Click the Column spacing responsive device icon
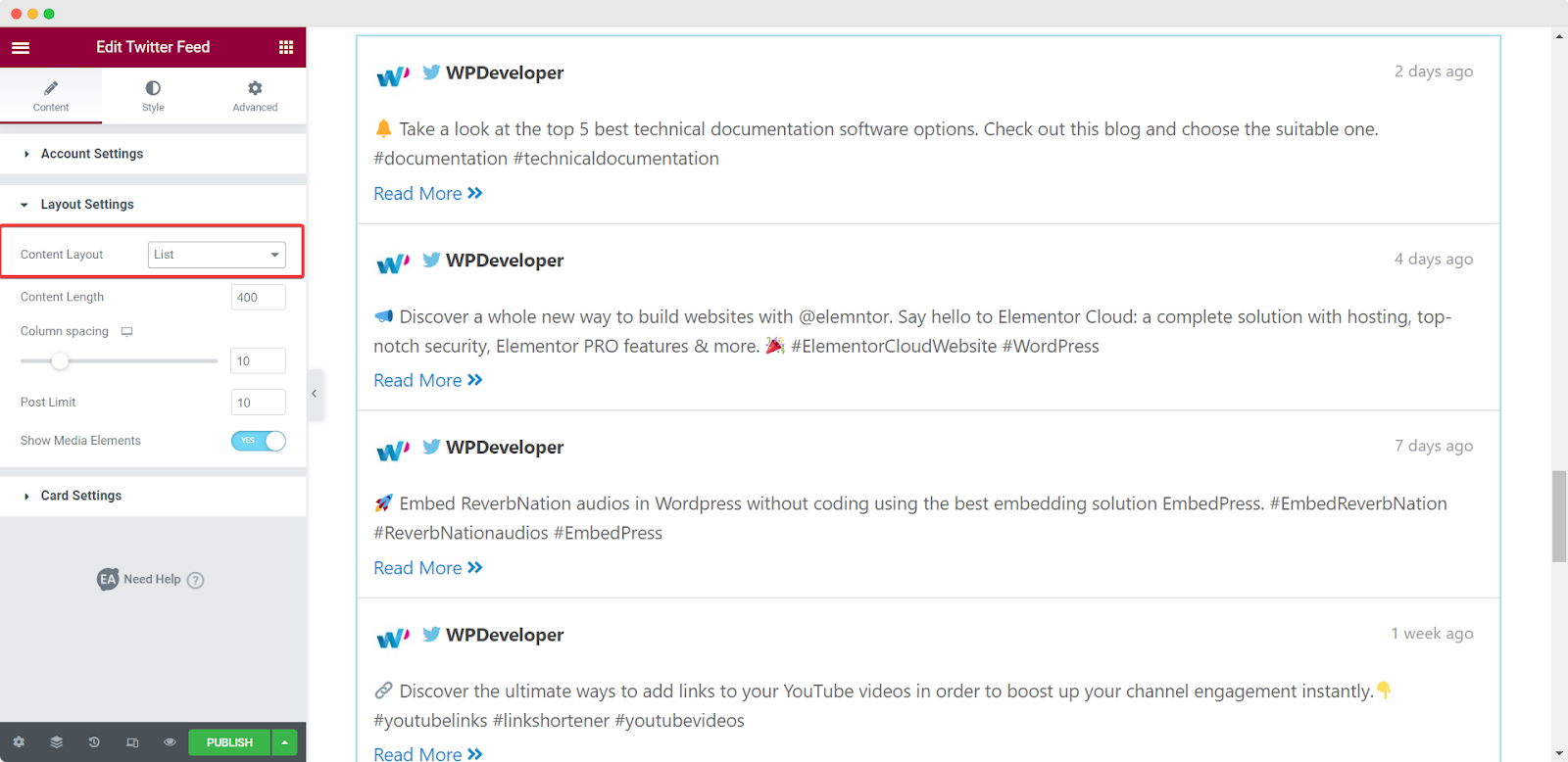 [126, 332]
